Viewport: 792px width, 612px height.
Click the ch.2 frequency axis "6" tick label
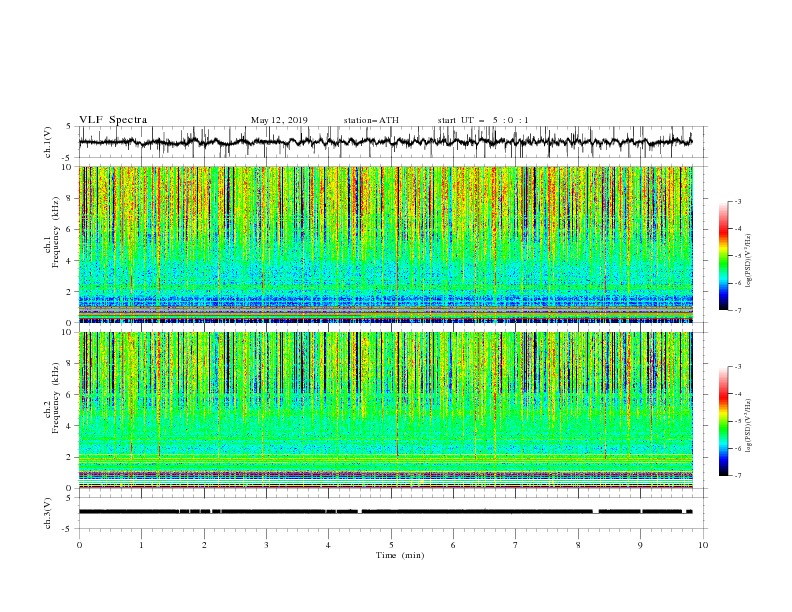[x=70, y=395]
